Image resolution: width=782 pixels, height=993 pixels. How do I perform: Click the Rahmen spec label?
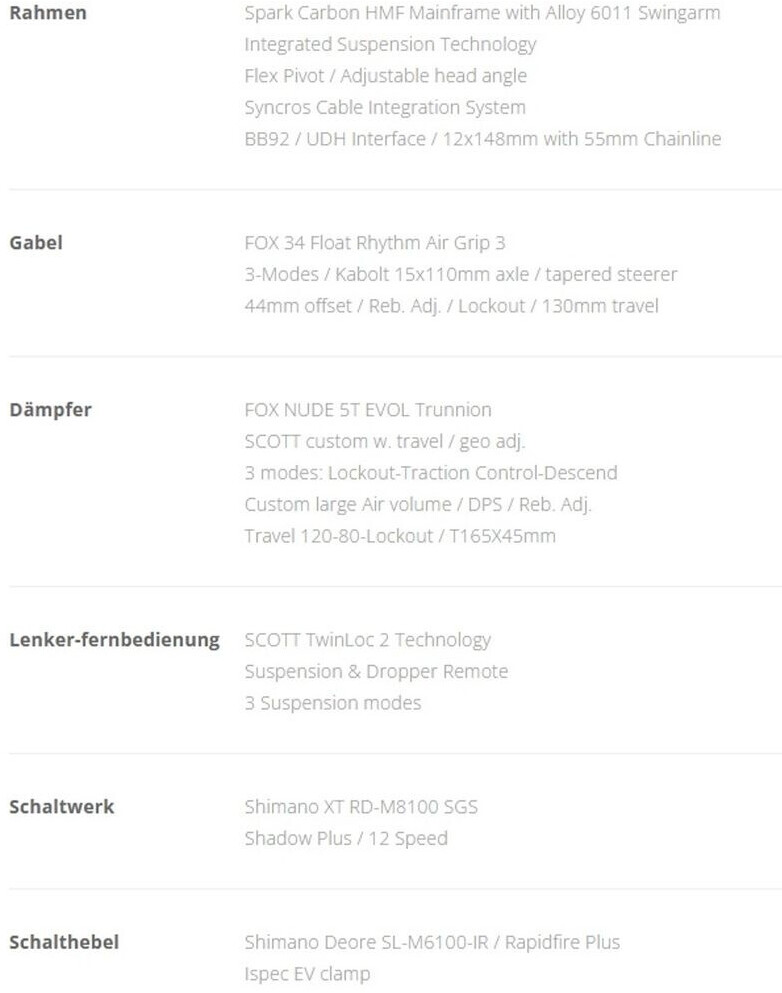pos(48,14)
